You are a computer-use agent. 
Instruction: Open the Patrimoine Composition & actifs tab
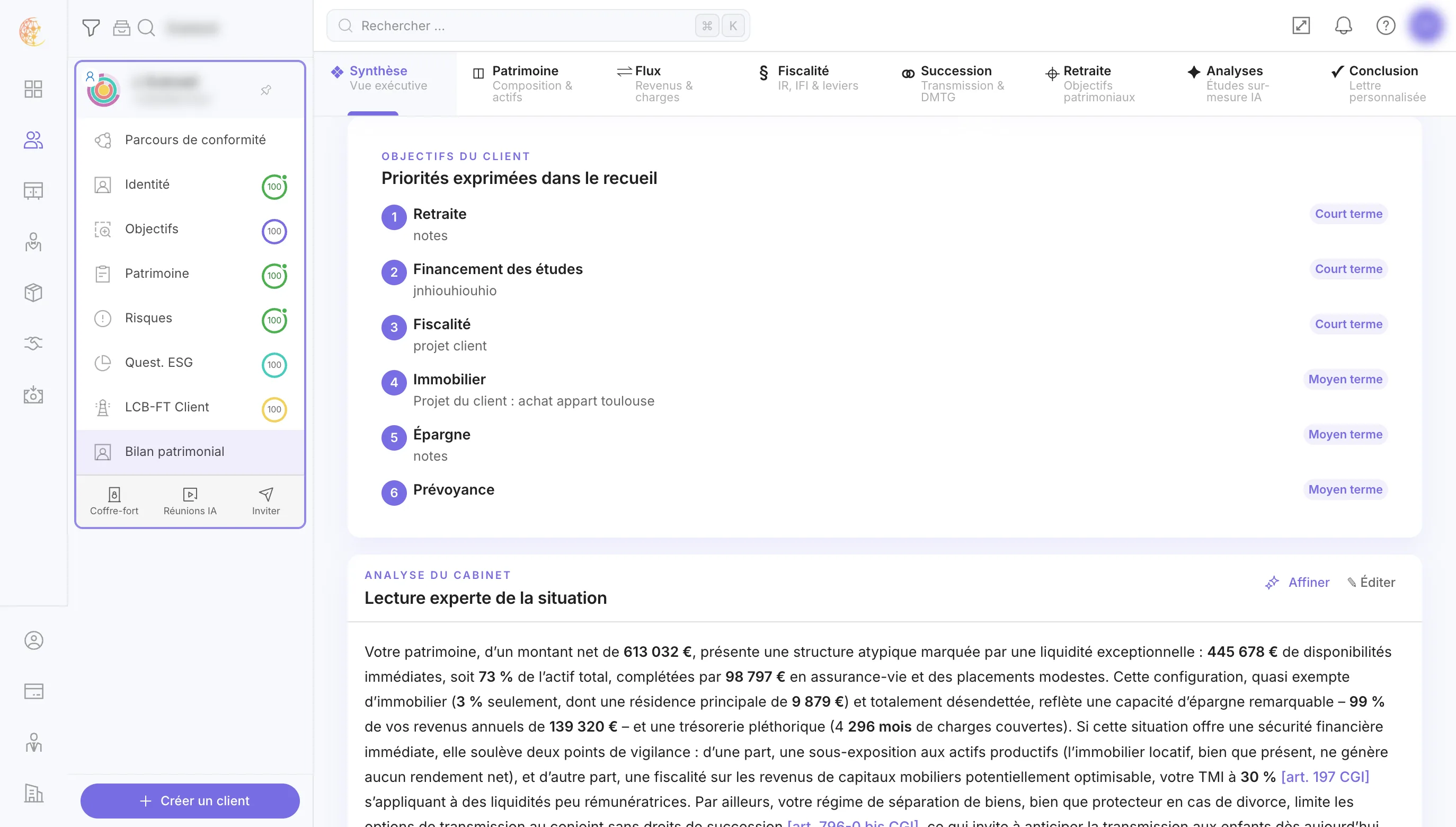click(x=528, y=84)
